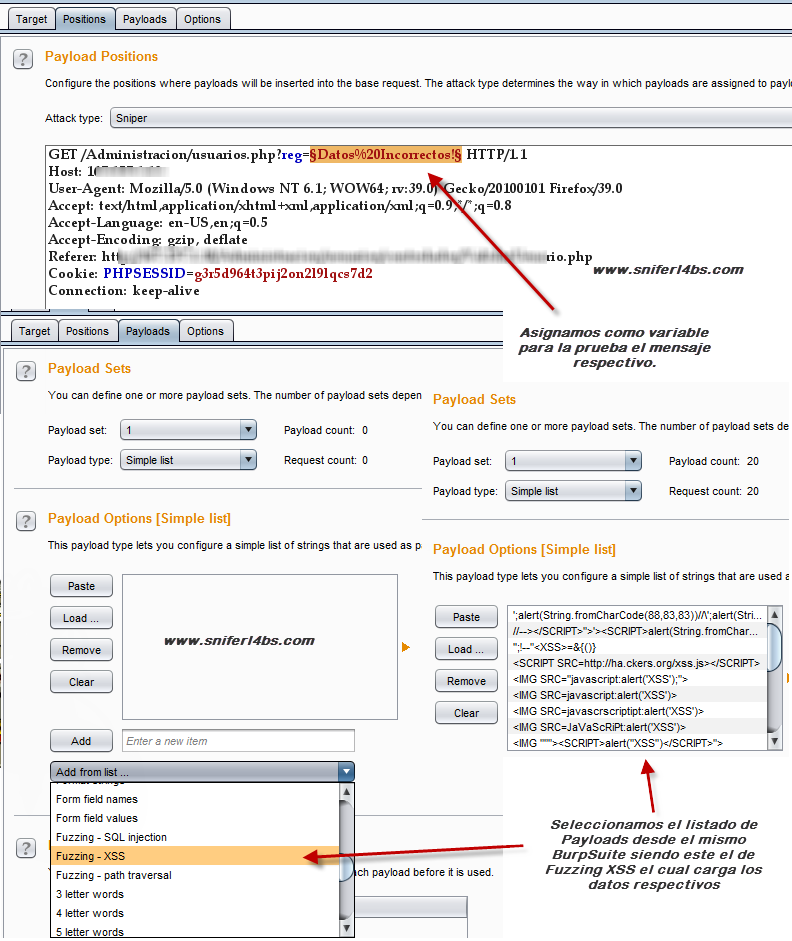
Task: Select 4 letter words entry
Action: coord(196,913)
